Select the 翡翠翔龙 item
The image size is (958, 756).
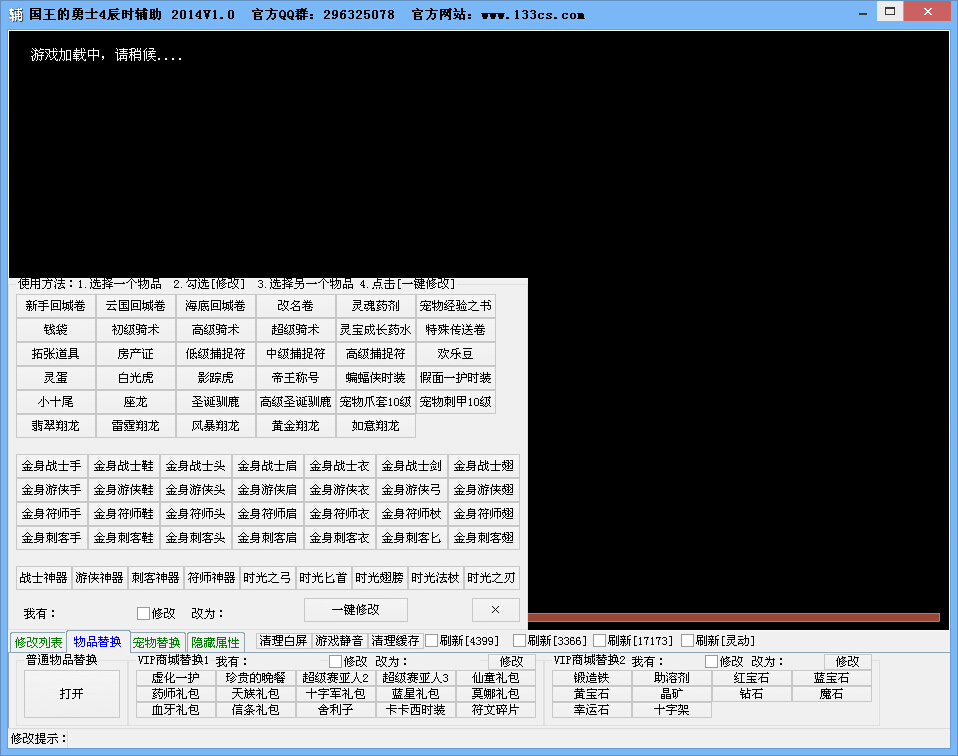[56, 425]
